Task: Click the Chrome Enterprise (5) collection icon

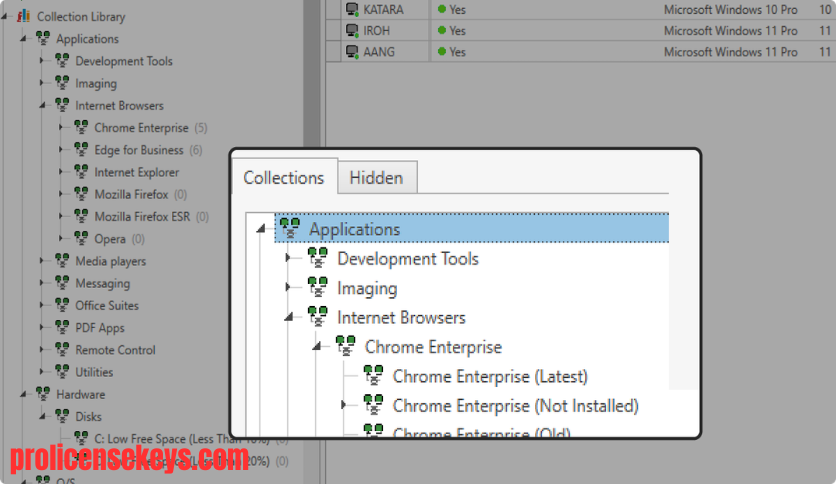Action: (81, 127)
